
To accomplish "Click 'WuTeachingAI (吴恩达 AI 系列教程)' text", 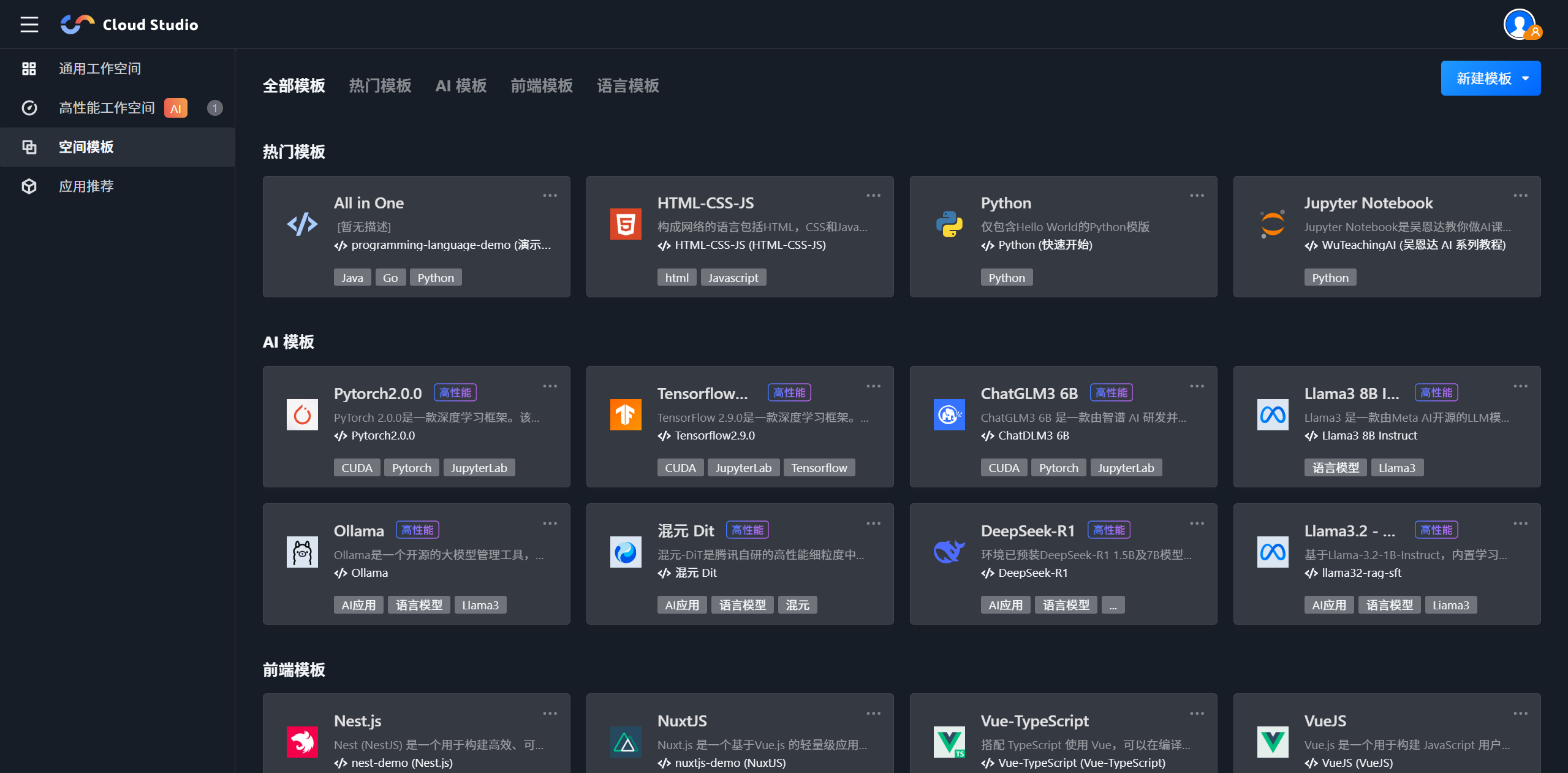I will (1414, 245).
